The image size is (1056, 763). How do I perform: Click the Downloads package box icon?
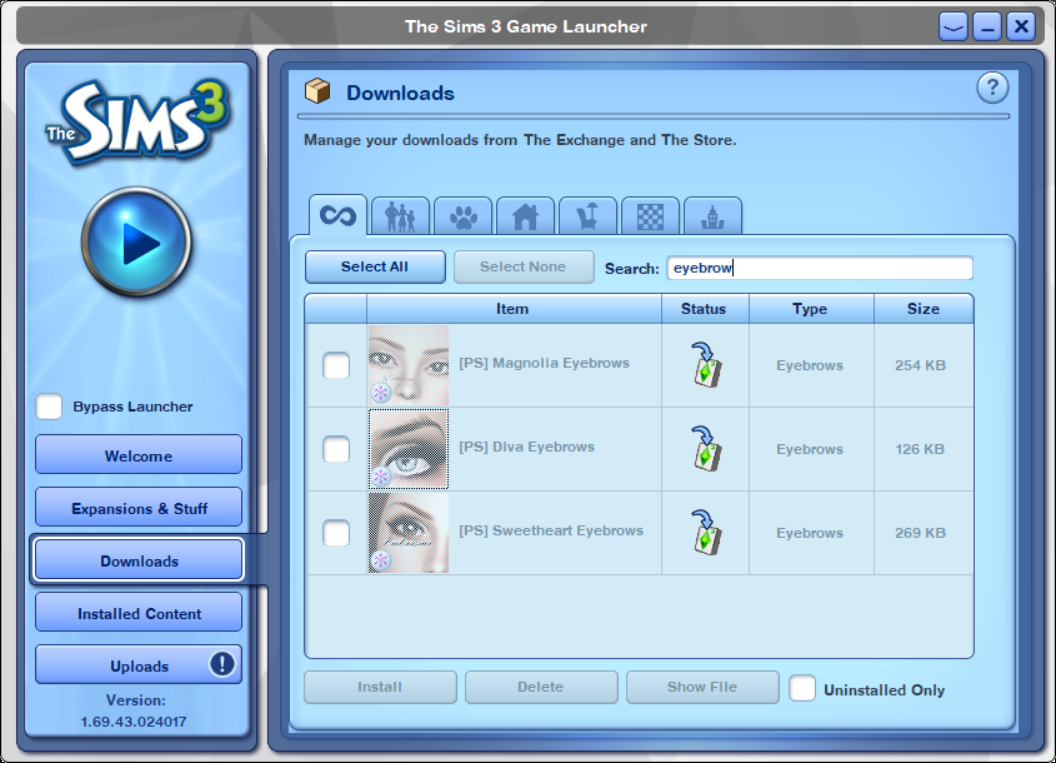point(317,89)
